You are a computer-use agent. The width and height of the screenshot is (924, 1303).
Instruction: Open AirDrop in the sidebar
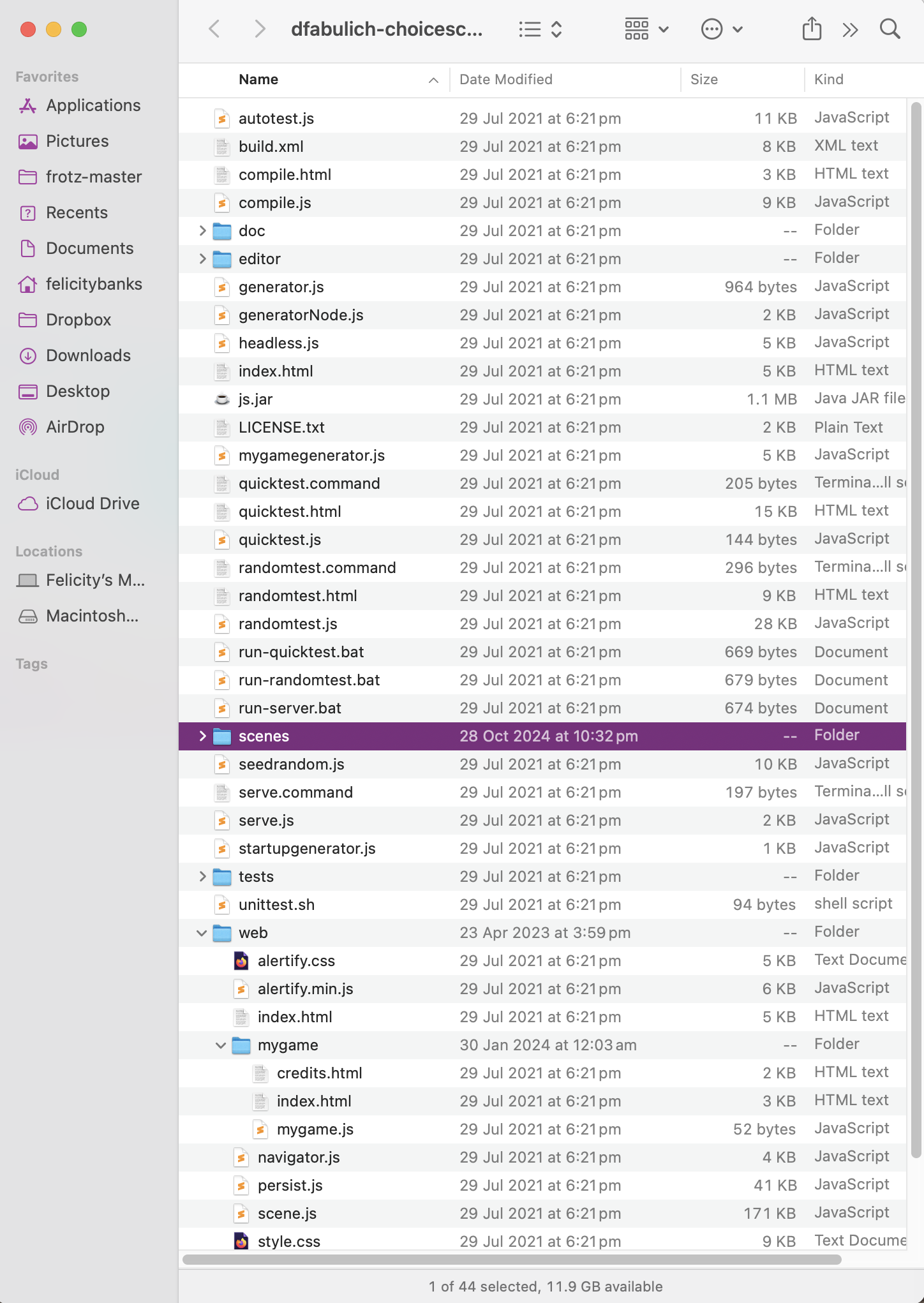click(75, 427)
